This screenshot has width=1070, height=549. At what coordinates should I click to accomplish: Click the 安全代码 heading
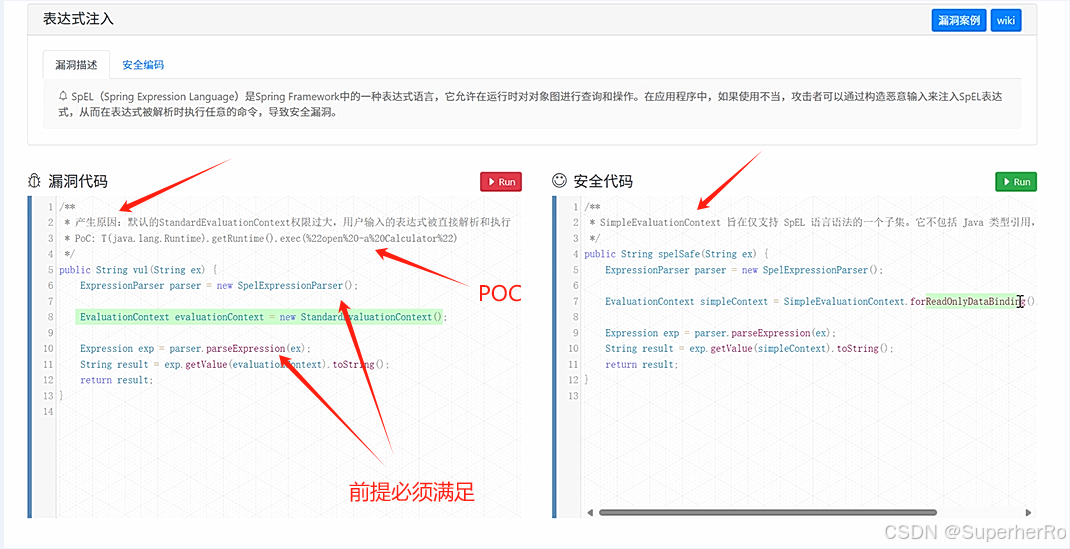click(603, 181)
